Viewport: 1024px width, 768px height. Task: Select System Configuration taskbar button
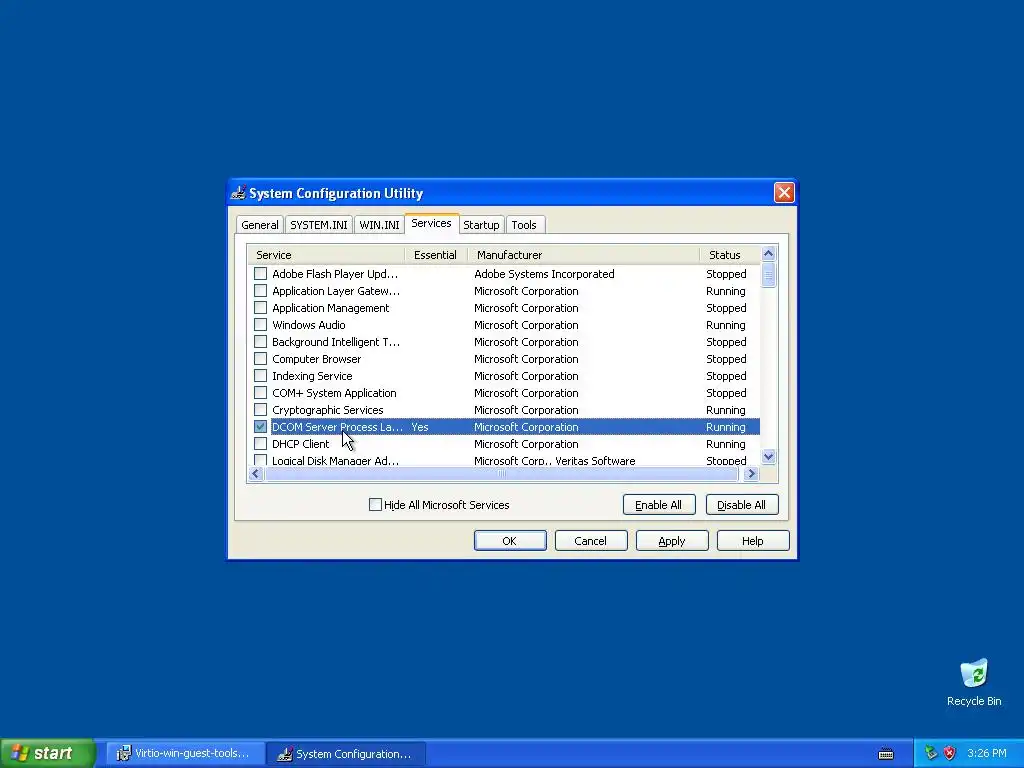[346, 754]
